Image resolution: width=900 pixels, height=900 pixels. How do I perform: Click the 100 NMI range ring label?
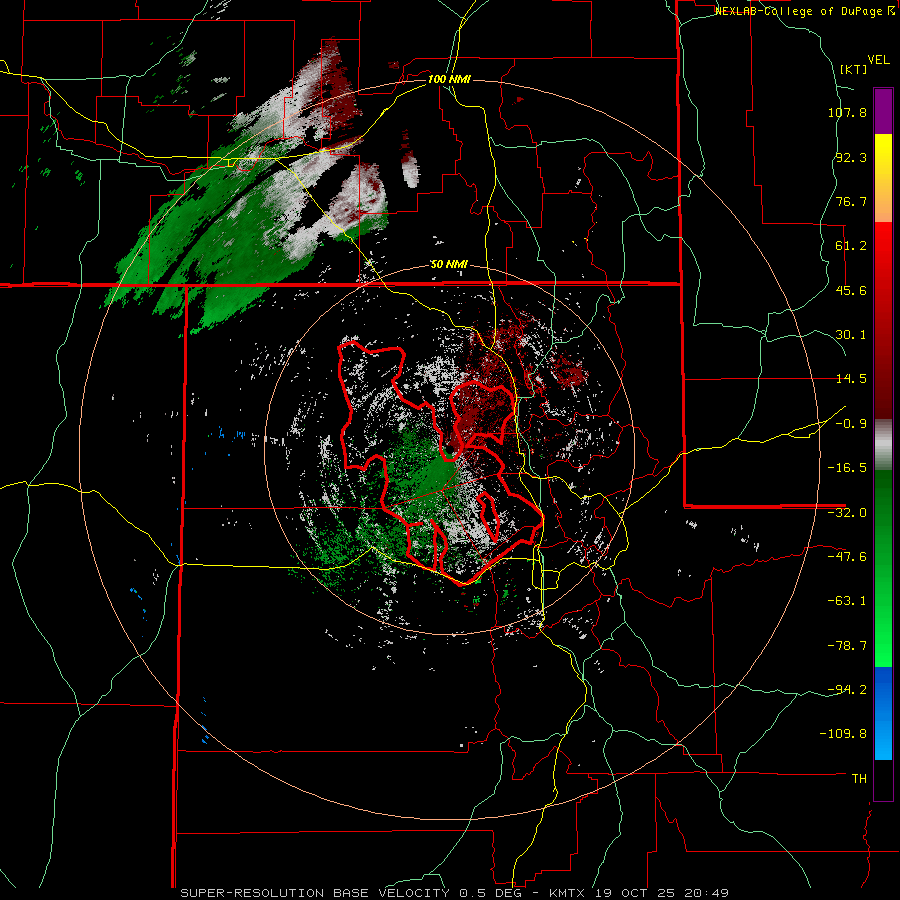tap(449, 79)
